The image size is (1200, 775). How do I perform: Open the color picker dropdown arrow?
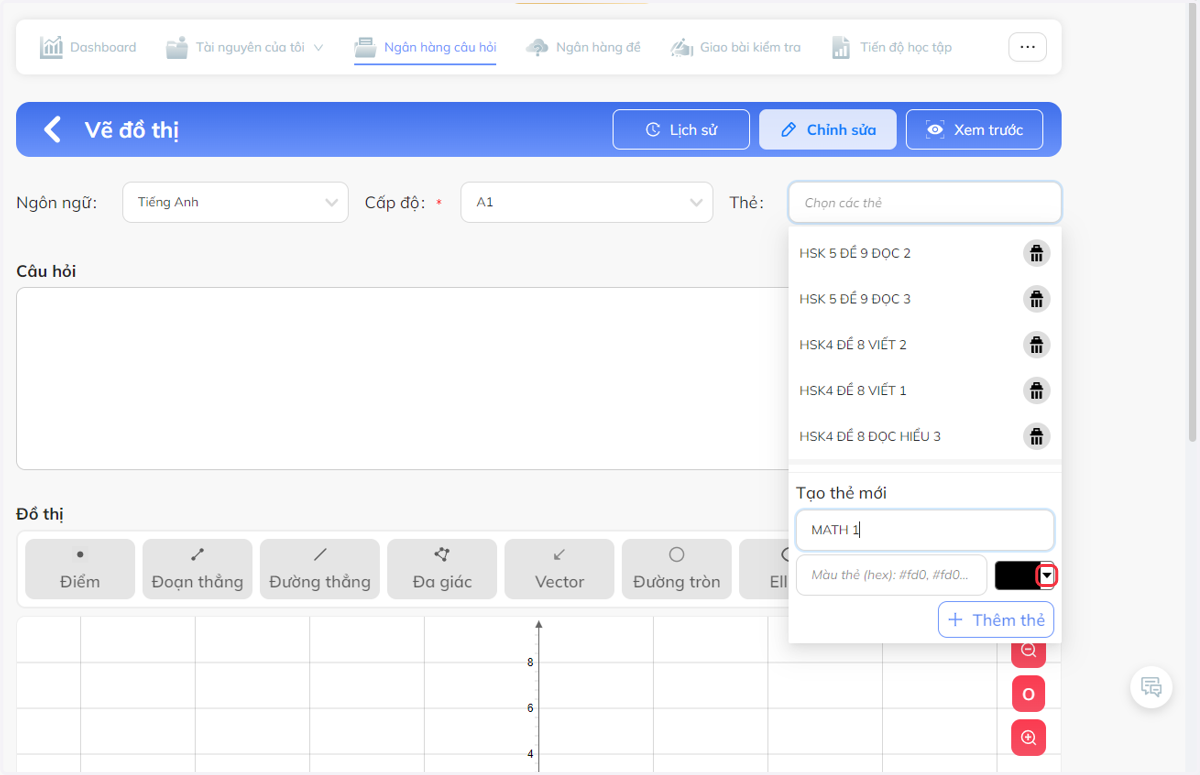coord(1046,575)
